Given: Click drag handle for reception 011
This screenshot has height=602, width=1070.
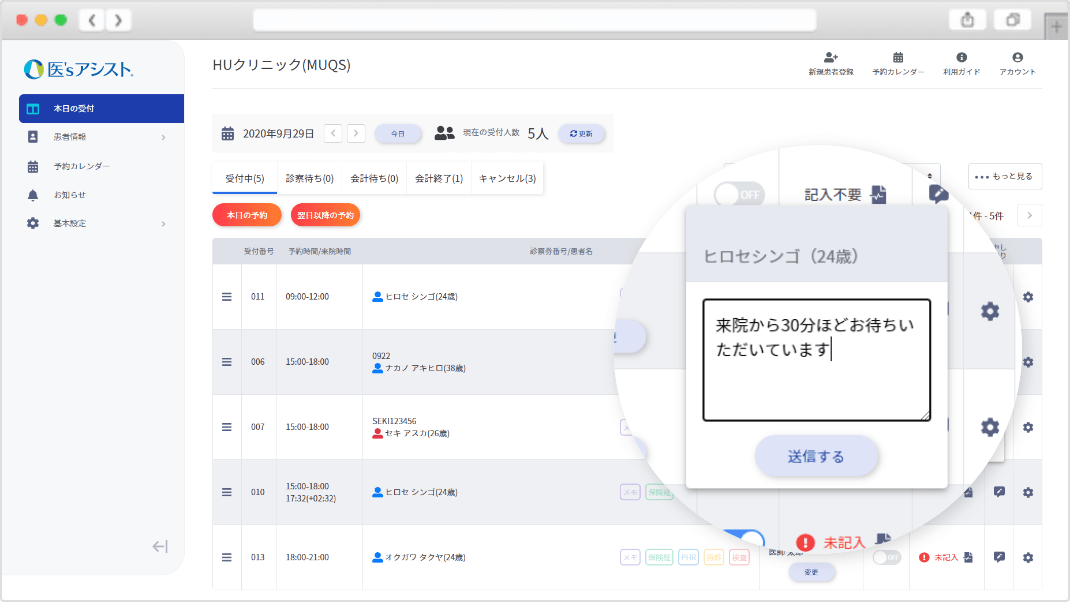Looking at the screenshot, I should (227, 297).
